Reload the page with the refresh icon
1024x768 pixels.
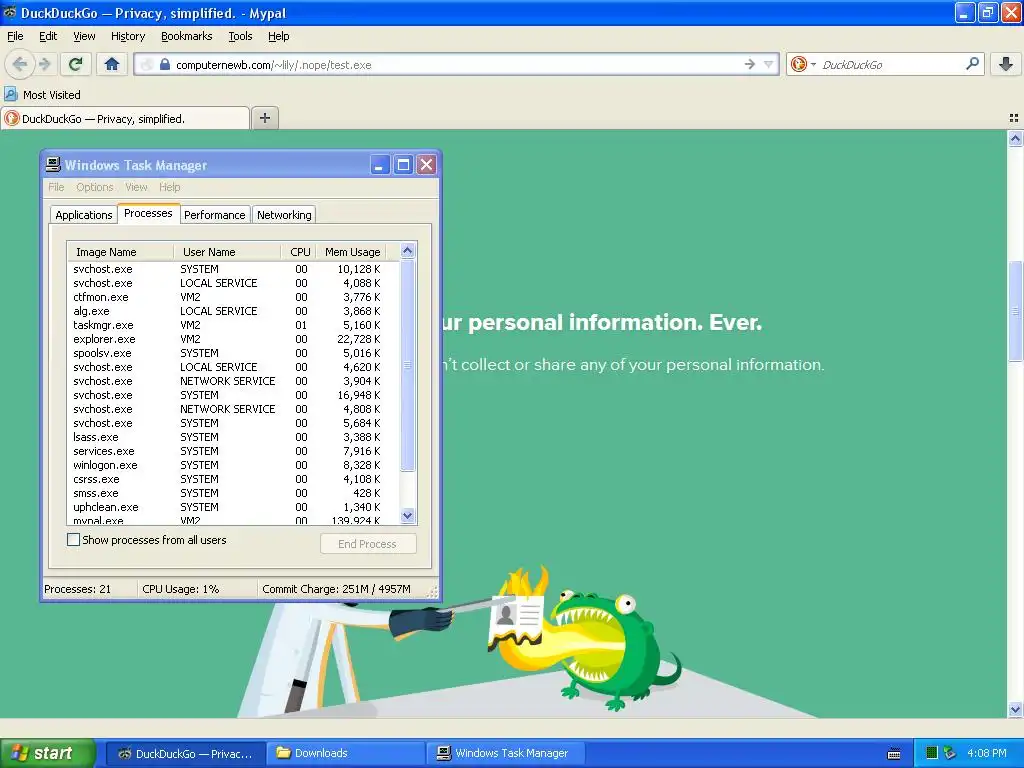pyautogui.click(x=76, y=64)
